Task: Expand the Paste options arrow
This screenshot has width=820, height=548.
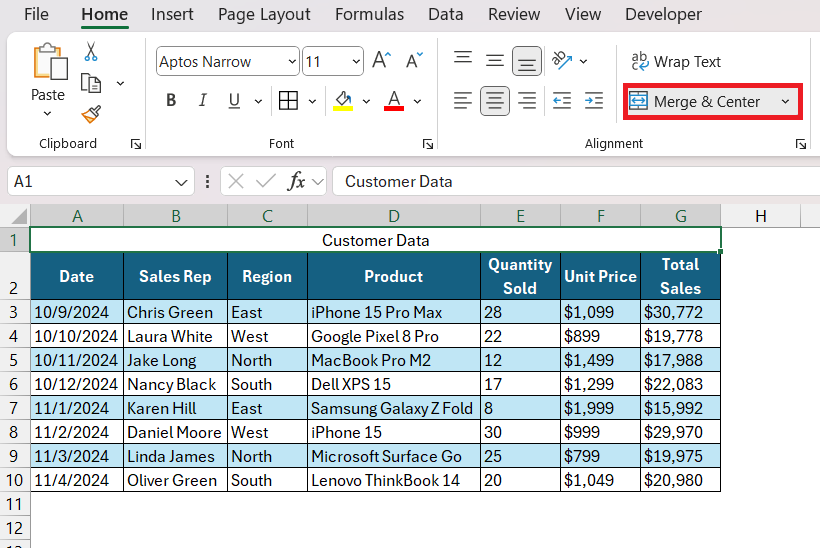Action: 48,113
